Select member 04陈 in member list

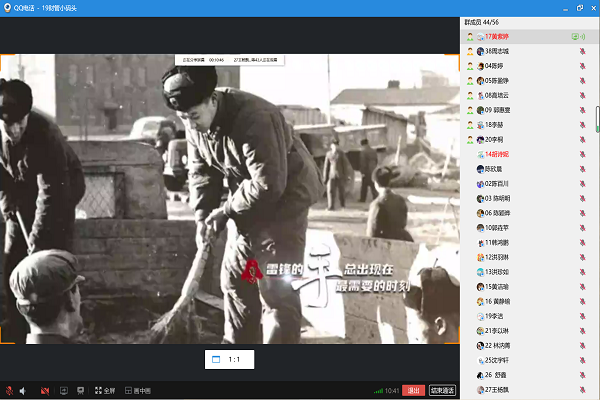click(x=528, y=66)
